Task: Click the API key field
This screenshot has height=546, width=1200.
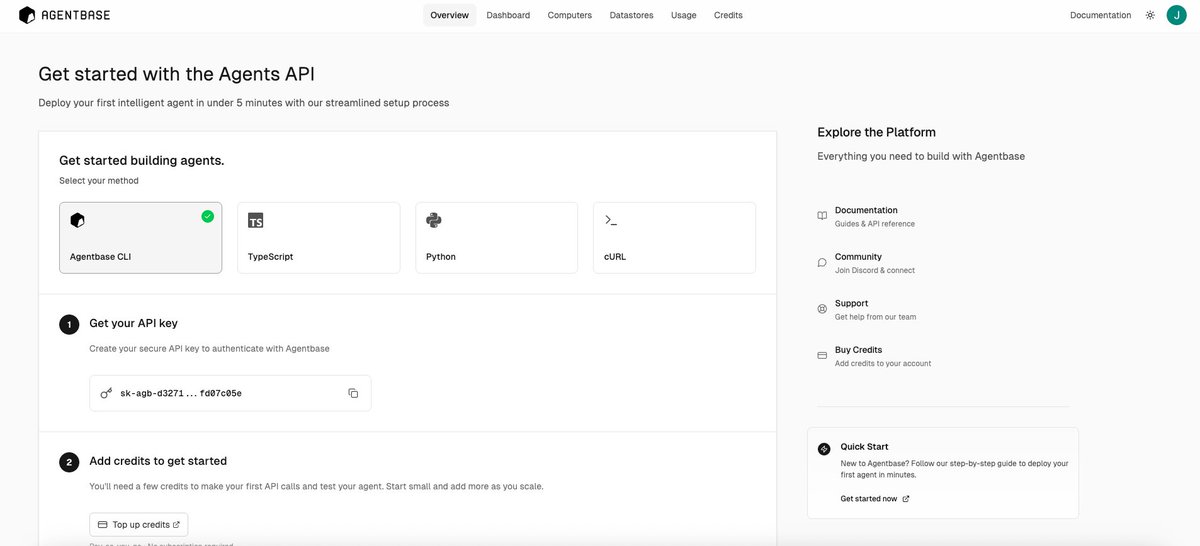Action: [x=230, y=393]
